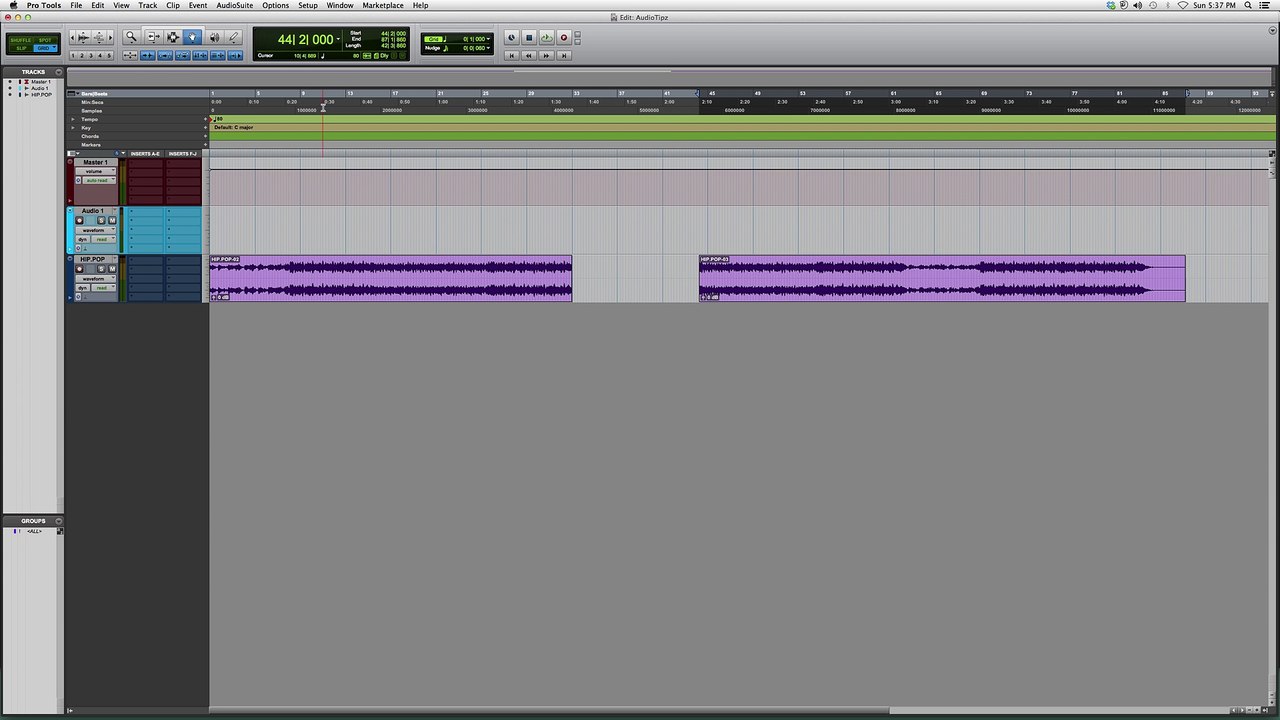Screen dimensions: 1280x720
Task: Open Master 1 auto read selector
Action: pyautogui.click(x=99, y=180)
